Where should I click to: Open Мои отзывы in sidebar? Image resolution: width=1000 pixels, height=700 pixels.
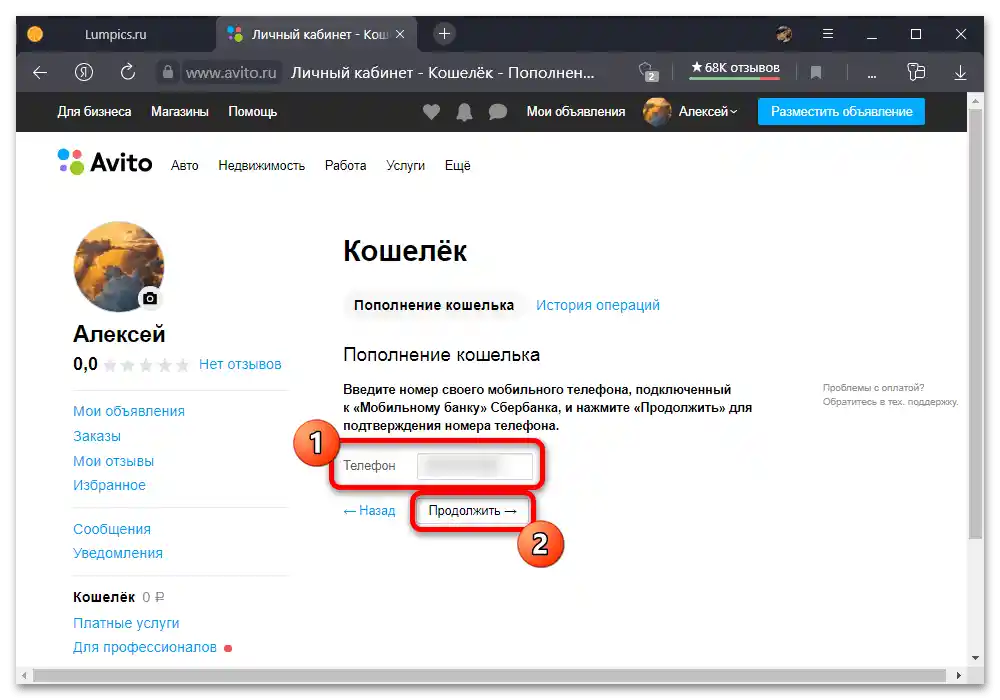coord(114,461)
